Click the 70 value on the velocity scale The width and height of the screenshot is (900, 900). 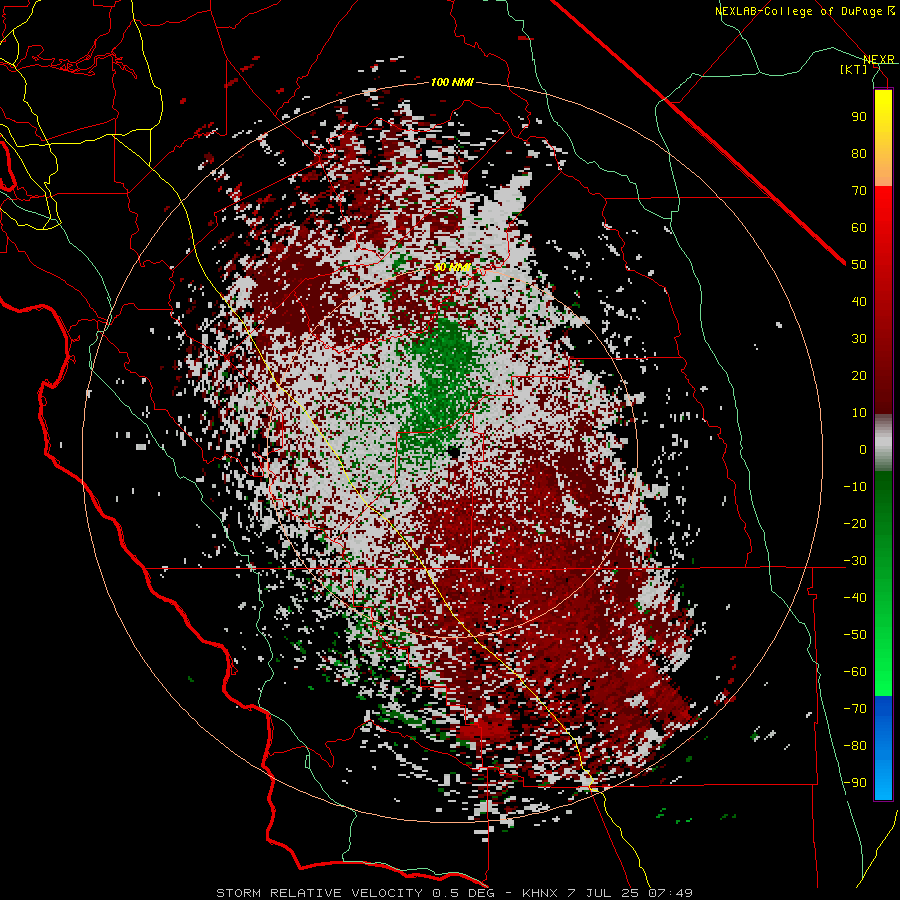[859, 191]
